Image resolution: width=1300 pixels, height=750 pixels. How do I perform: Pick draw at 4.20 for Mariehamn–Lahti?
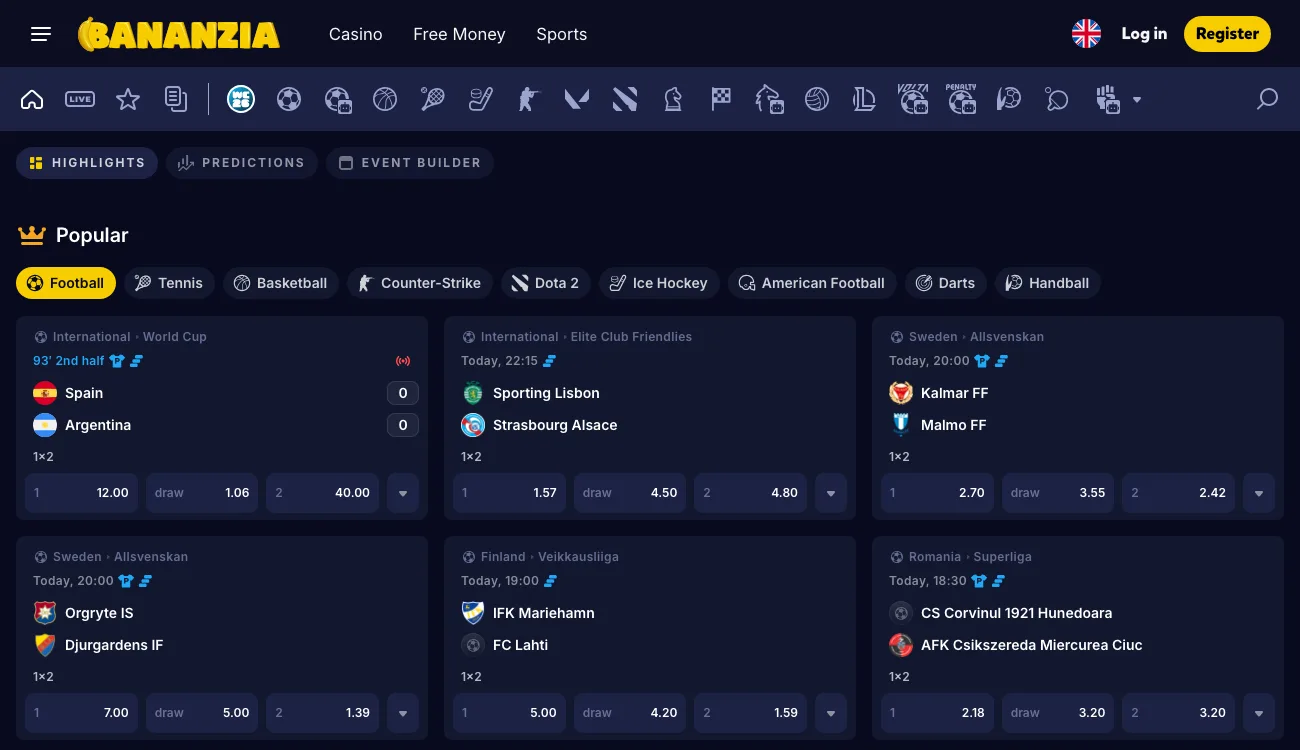point(630,713)
